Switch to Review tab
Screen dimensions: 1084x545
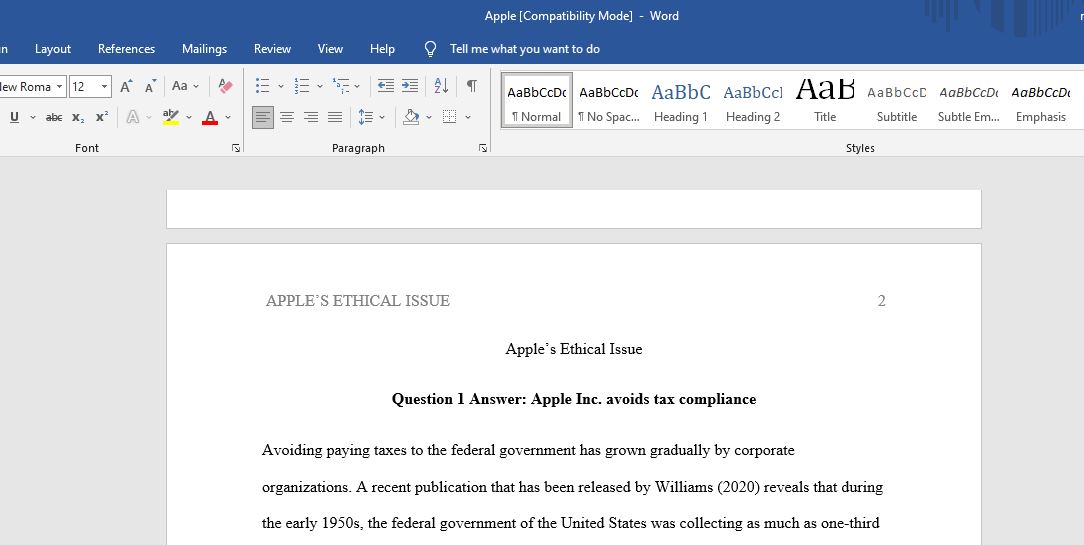pos(272,49)
